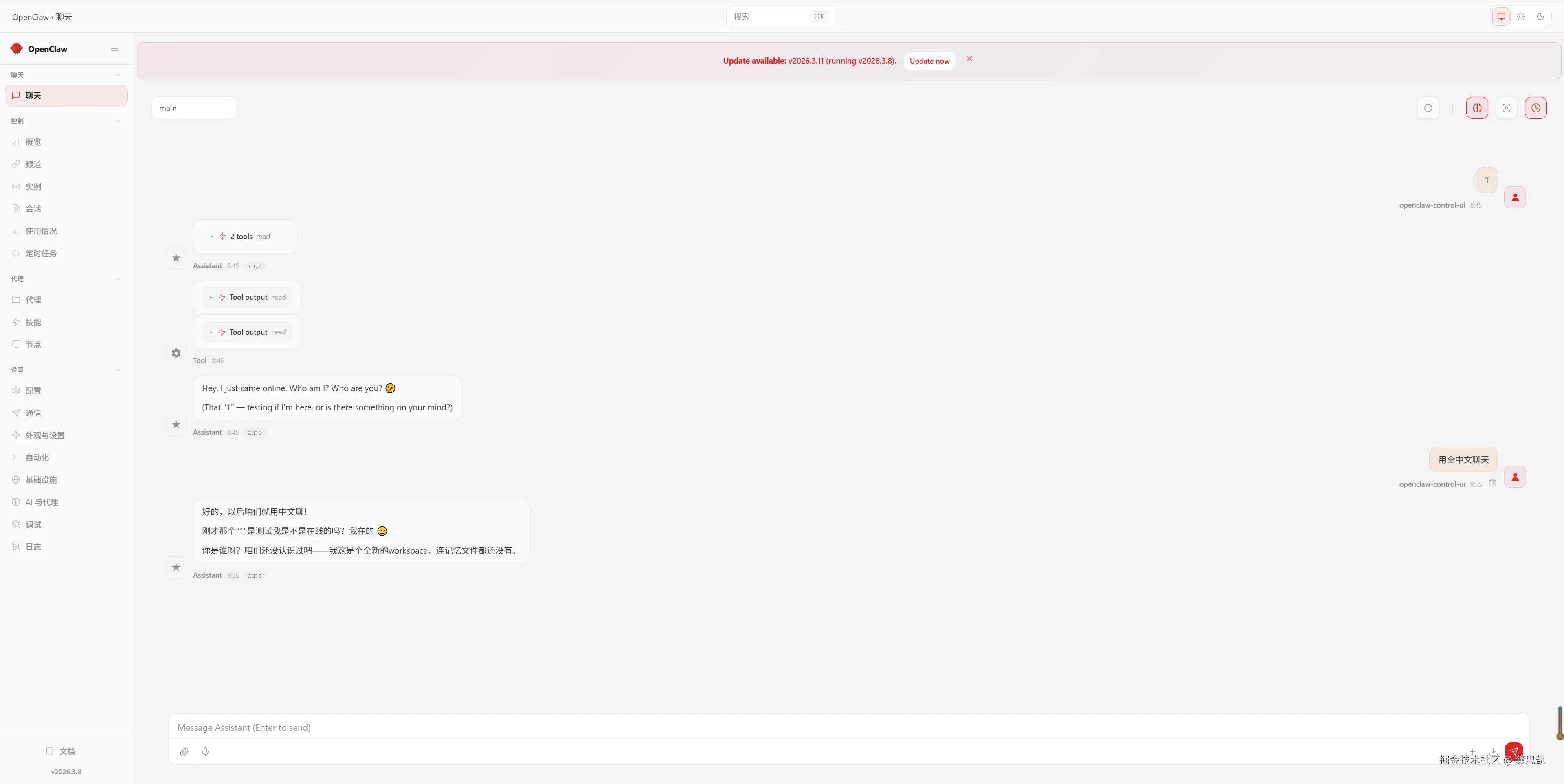
Task: Click the microphone voice input icon
Action: point(205,752)
